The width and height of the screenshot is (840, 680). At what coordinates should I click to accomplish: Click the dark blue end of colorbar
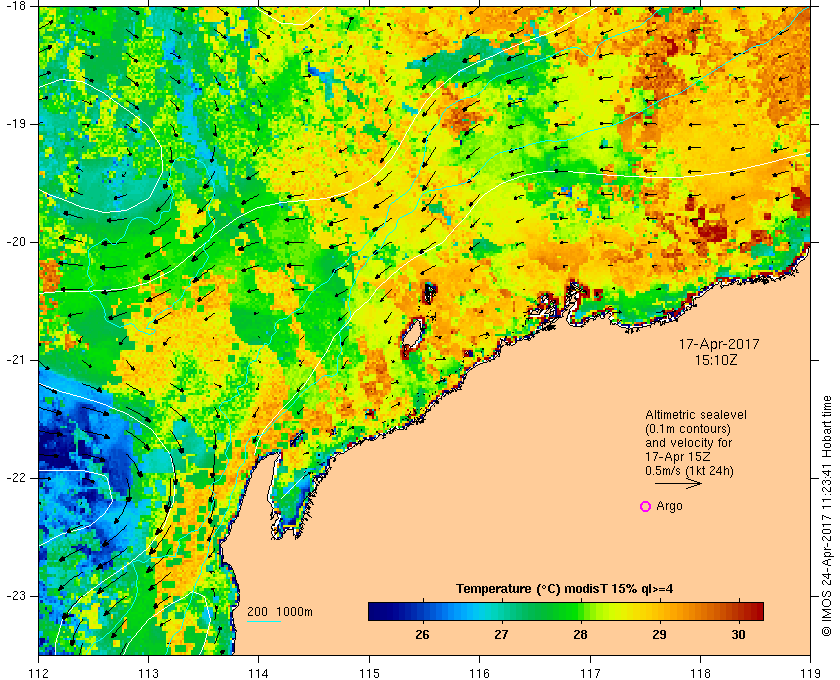point(375,611)
